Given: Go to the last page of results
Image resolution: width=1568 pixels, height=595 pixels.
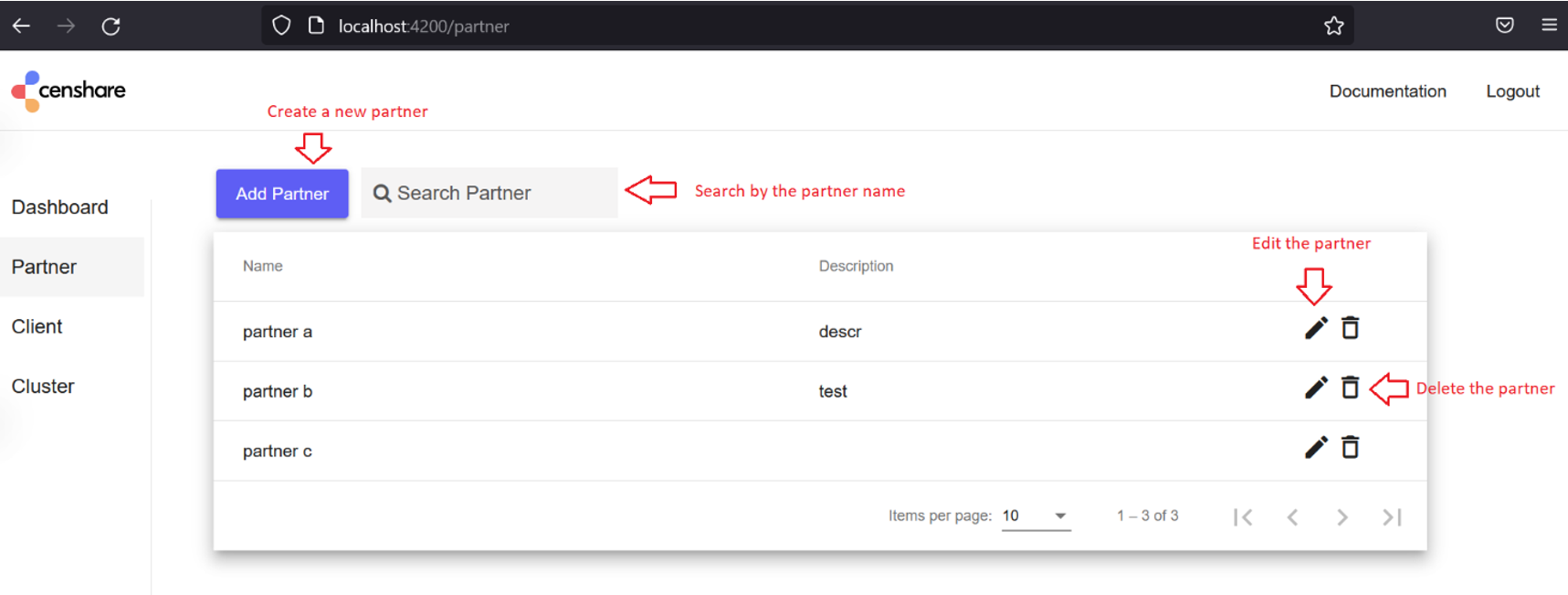Looking at the screenshot, I should click(1392, 517).
